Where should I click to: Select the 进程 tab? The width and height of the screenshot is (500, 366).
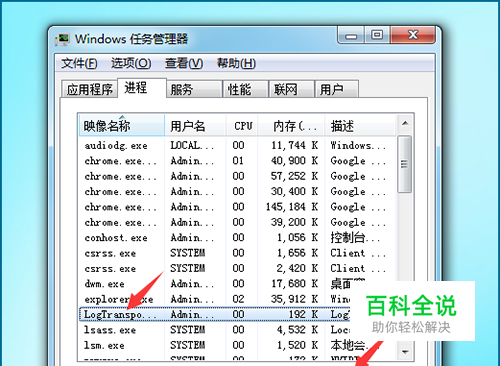coord(142,88)
